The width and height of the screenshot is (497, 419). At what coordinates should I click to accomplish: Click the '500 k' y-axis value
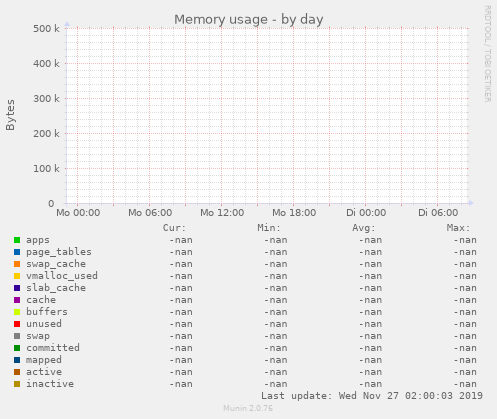click(46, 29)
